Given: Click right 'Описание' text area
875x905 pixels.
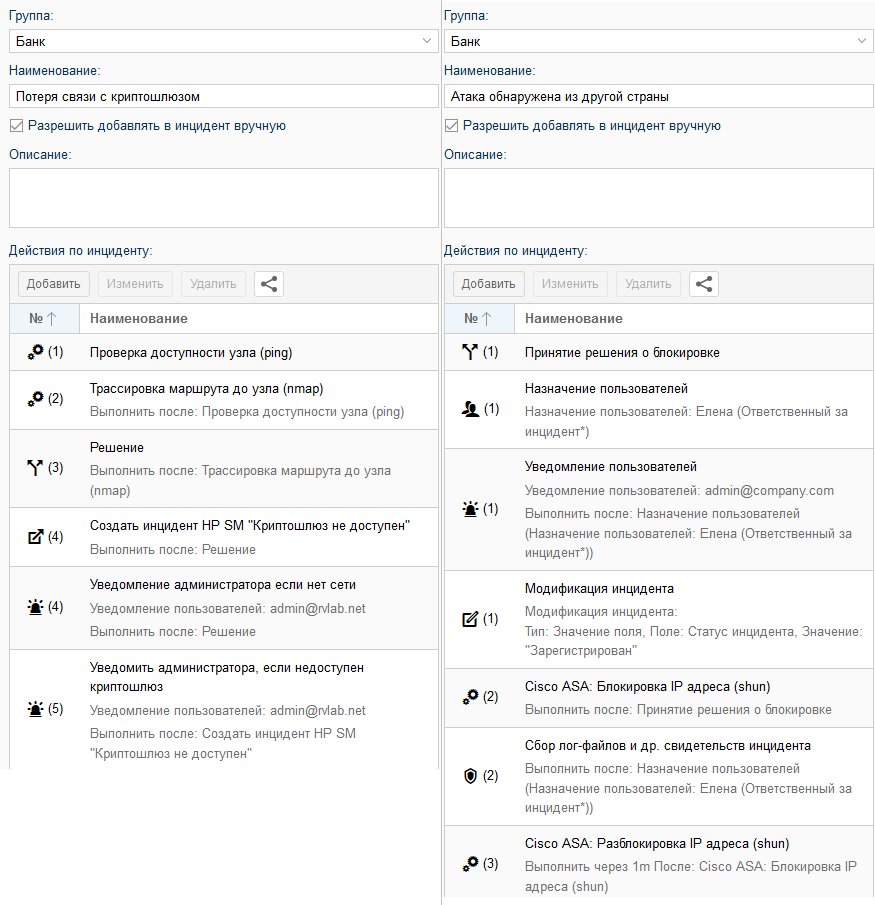Looking at the screenshot, I should 659,198.
